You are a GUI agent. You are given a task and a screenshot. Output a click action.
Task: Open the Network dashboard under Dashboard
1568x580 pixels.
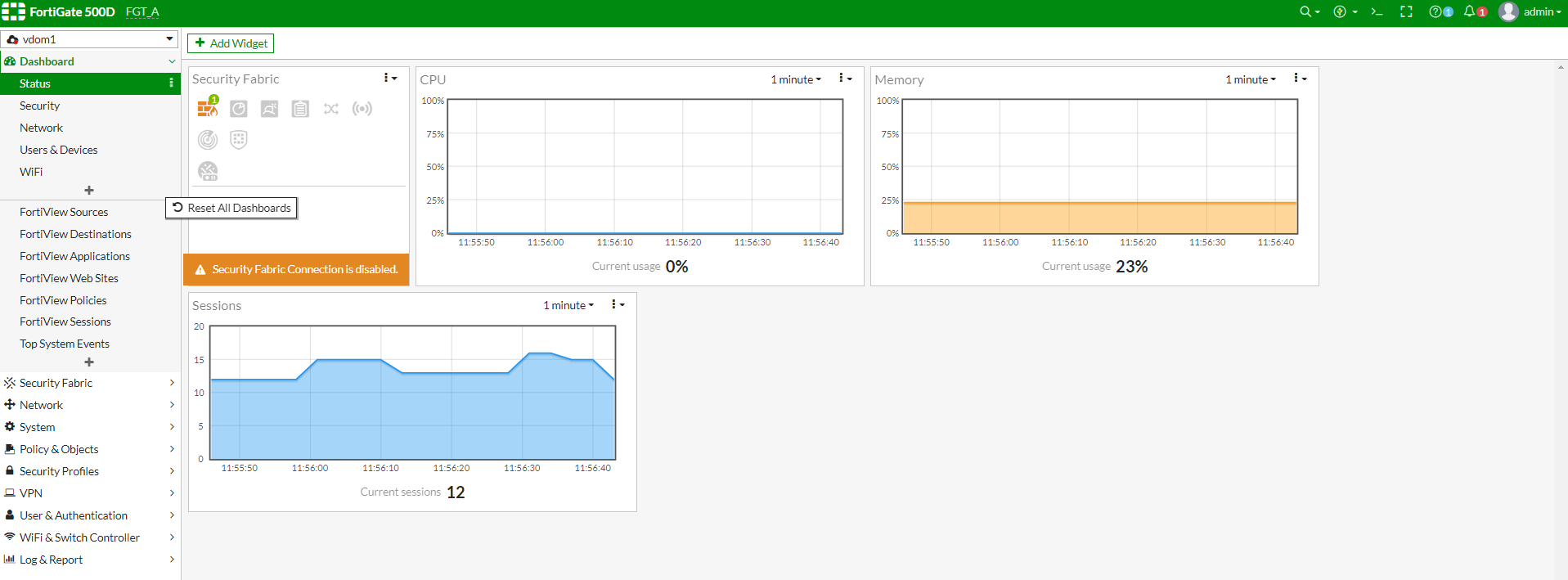pos(90,128)
